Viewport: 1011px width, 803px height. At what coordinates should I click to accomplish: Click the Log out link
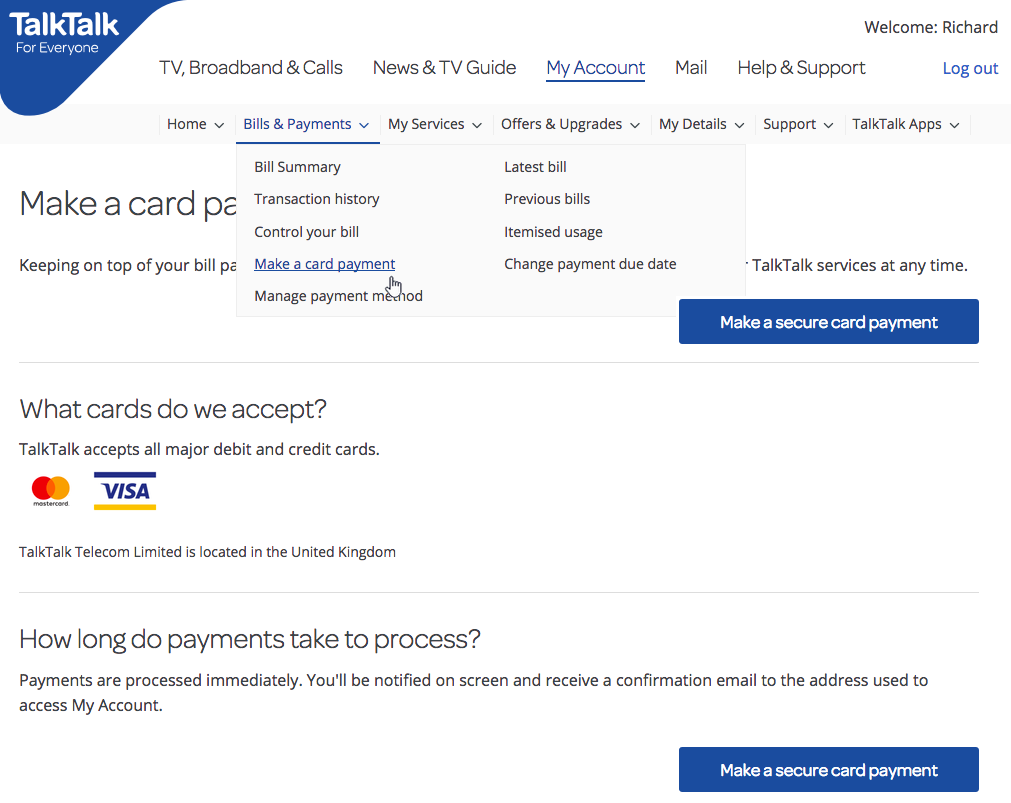pyautogui.click(x=970, y=68)
